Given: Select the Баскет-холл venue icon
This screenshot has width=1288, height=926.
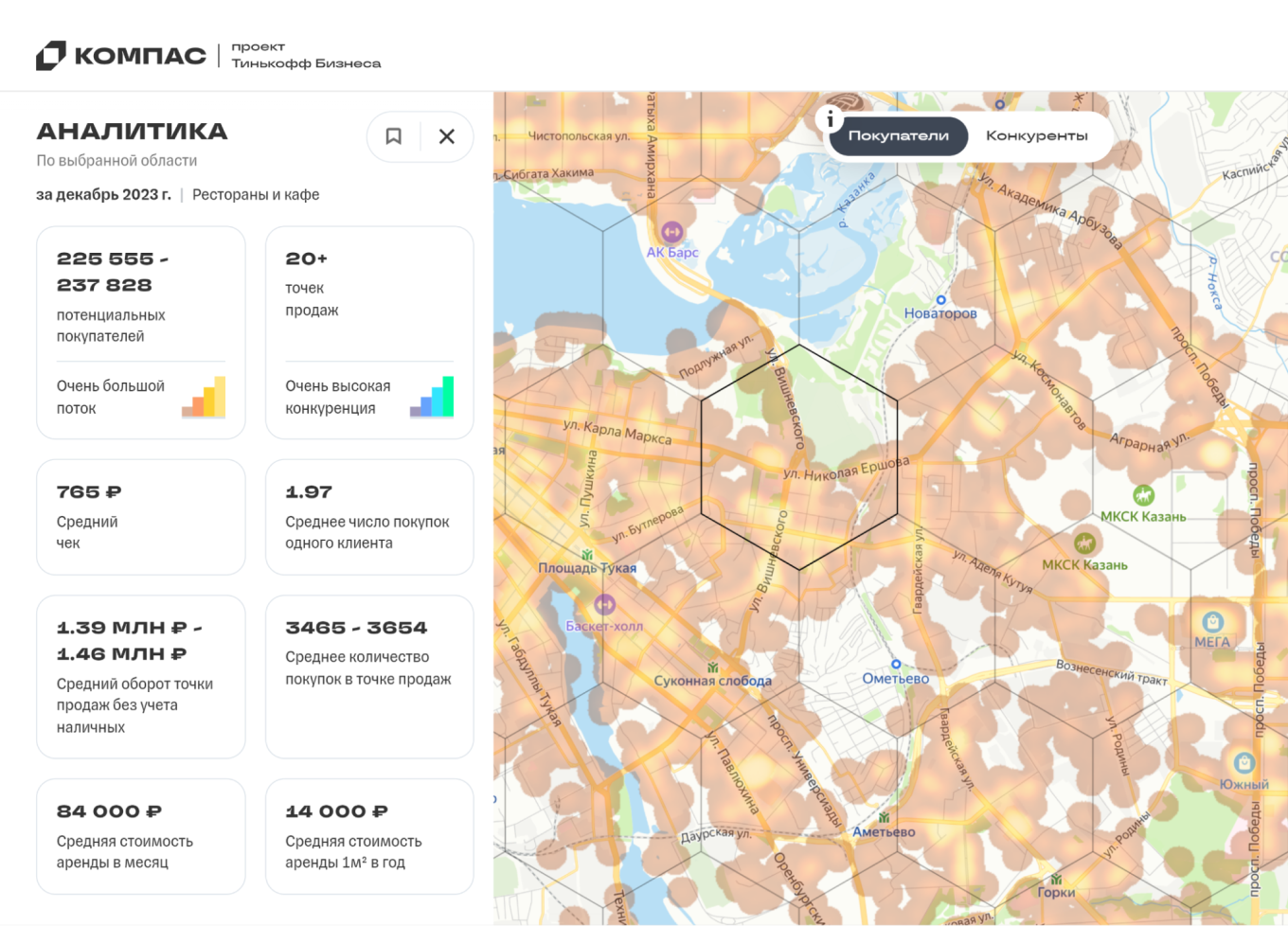Looking at the screenshot, I should click(604, 604).
